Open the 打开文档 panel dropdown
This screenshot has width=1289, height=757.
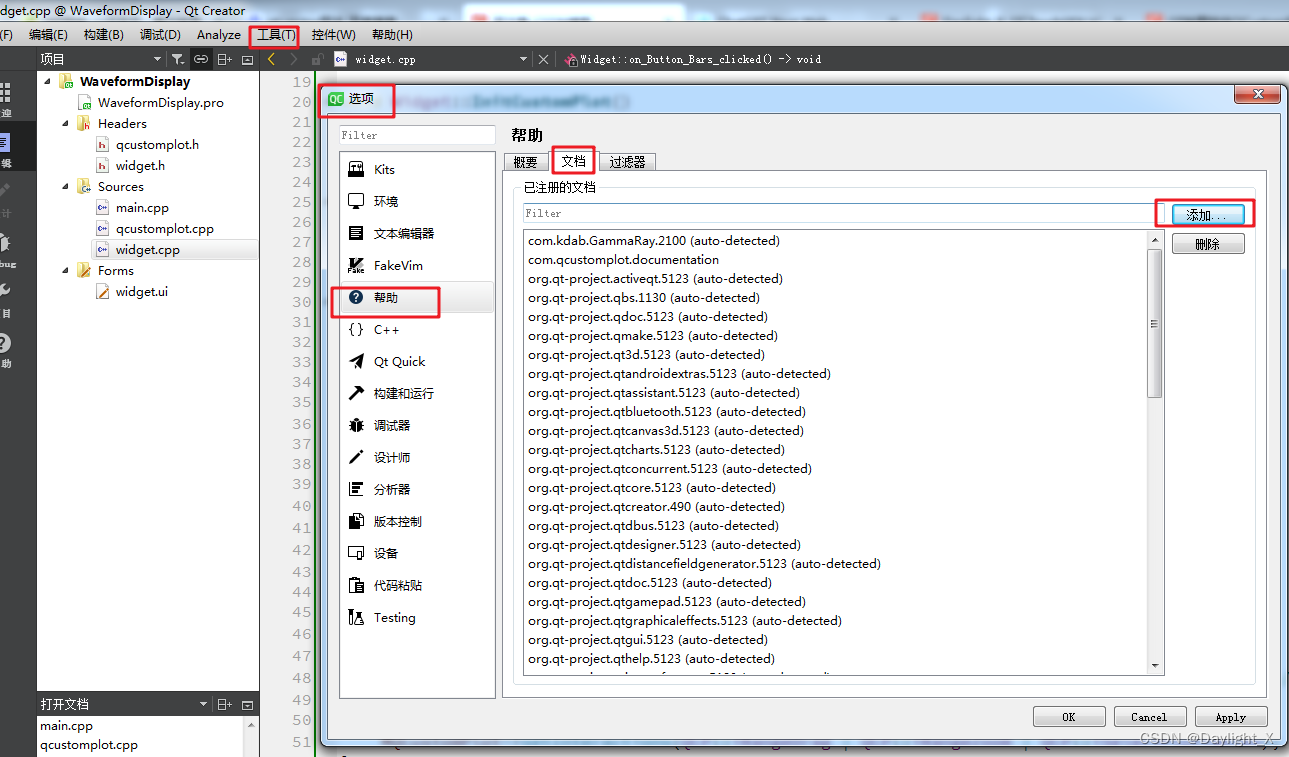point(205,704)
